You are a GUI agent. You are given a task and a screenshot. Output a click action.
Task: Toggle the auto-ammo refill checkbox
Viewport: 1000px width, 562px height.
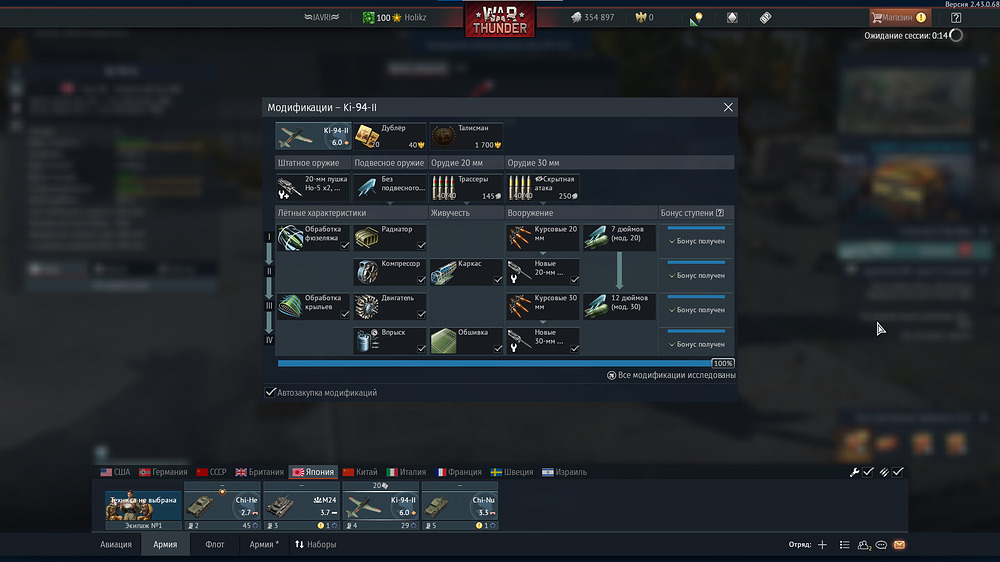898,472
